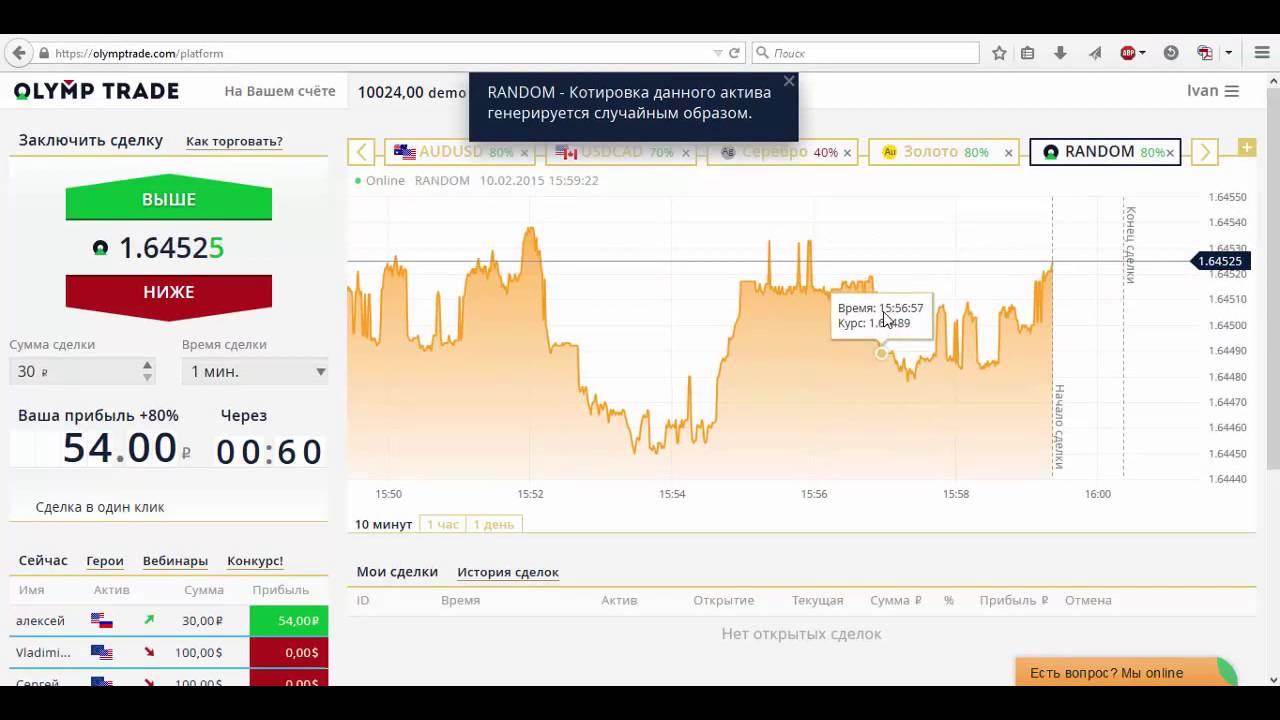The width and height of the screenshot is (1280, 720).
Task: Increase deal amount with up arrow
Action: pyautogui.click(x=147, y=365)
